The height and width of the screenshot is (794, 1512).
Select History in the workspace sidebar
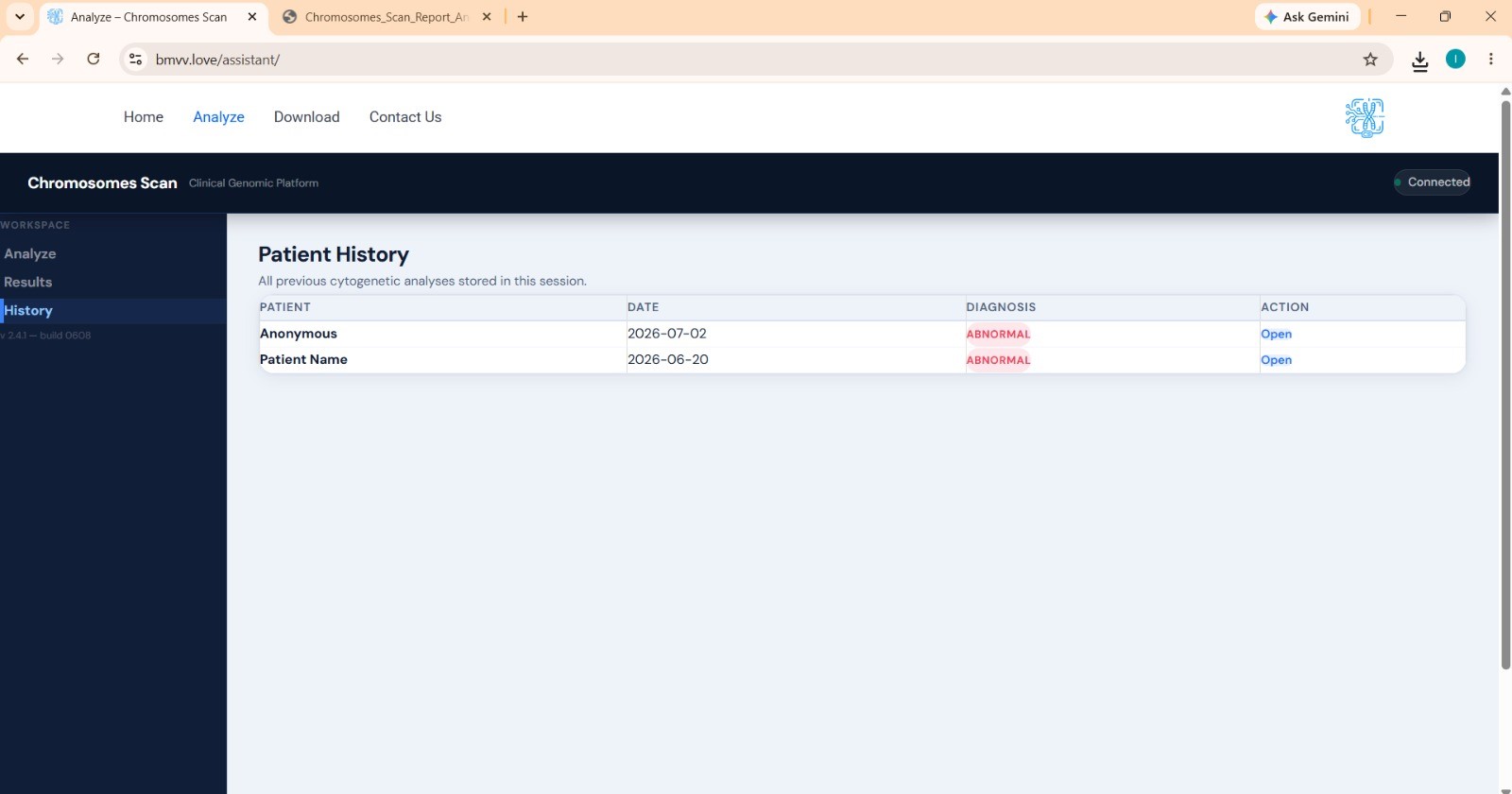click(x=113, y=311)
